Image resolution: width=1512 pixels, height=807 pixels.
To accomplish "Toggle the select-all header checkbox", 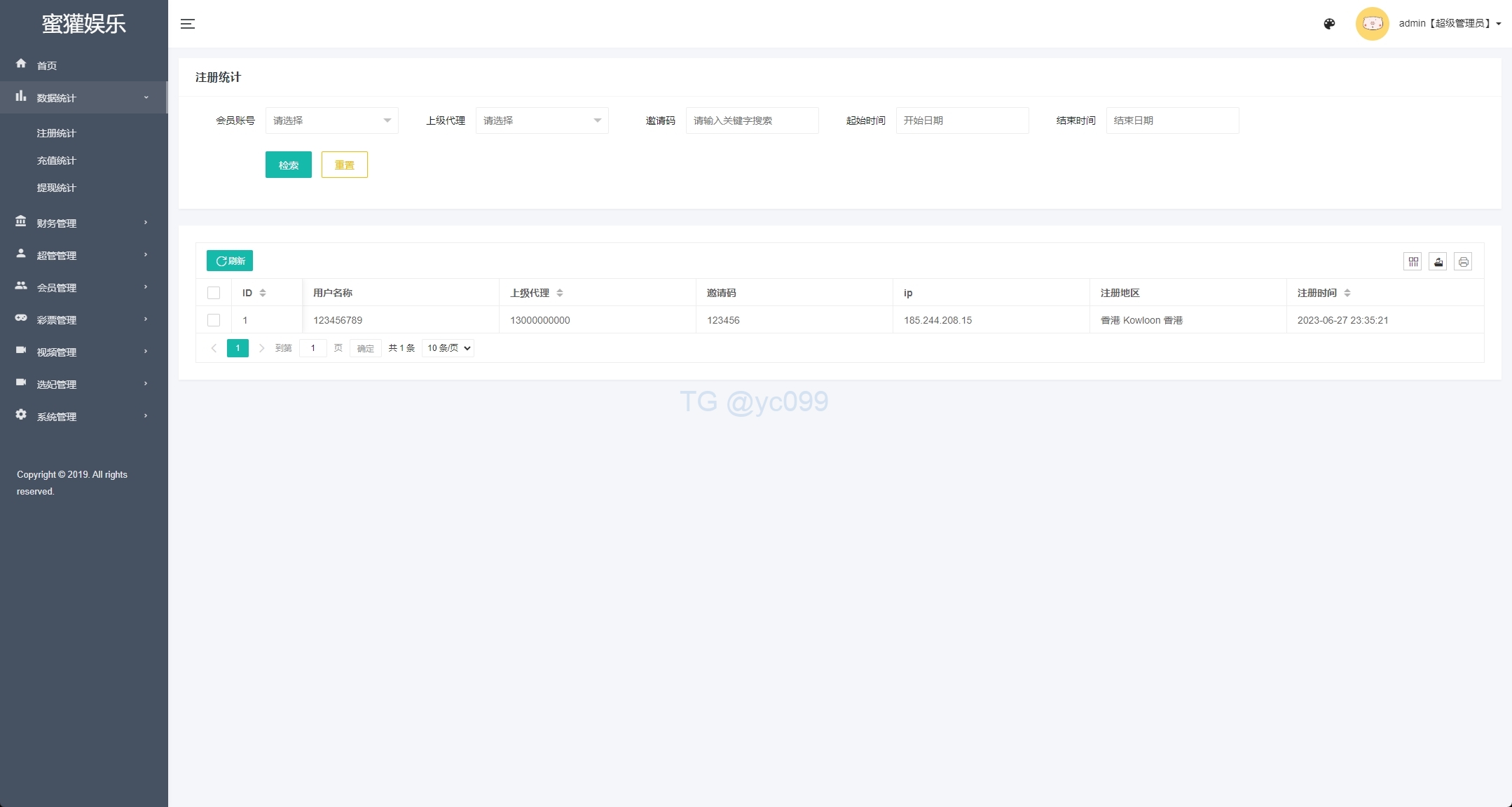I will tap(214, 293).
